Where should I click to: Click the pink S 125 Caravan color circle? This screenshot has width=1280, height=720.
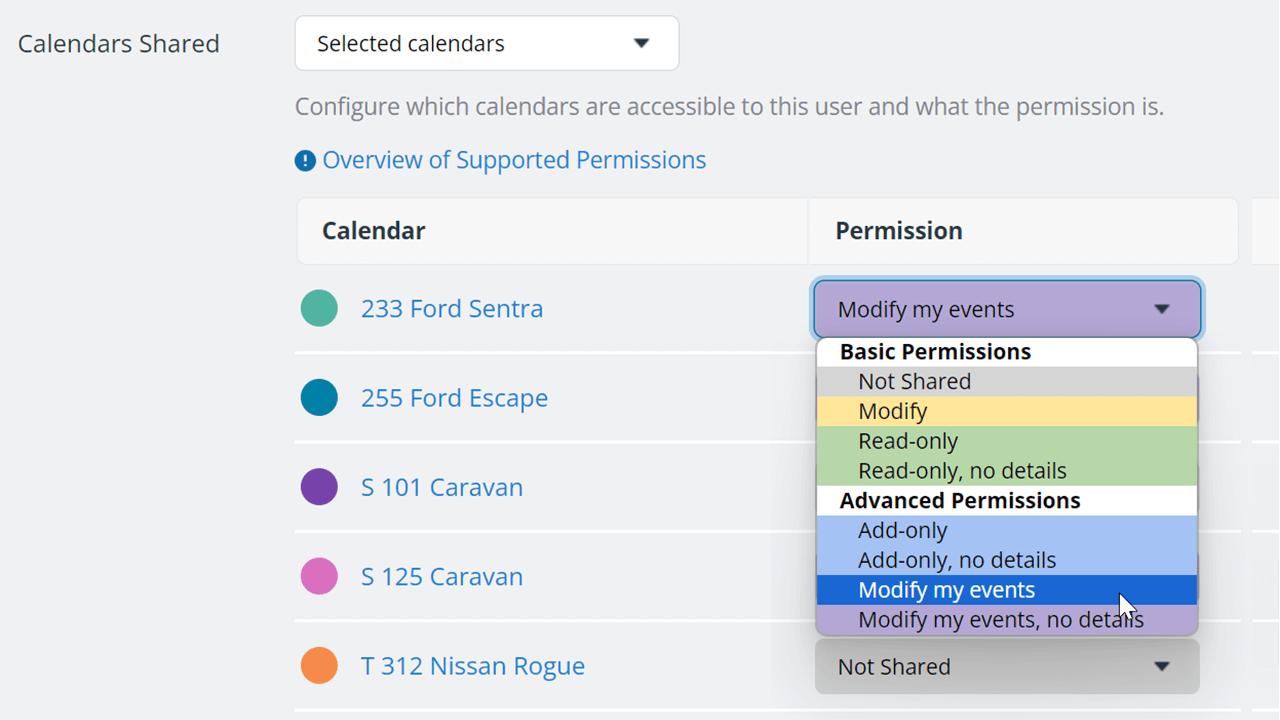coord(319,576)
